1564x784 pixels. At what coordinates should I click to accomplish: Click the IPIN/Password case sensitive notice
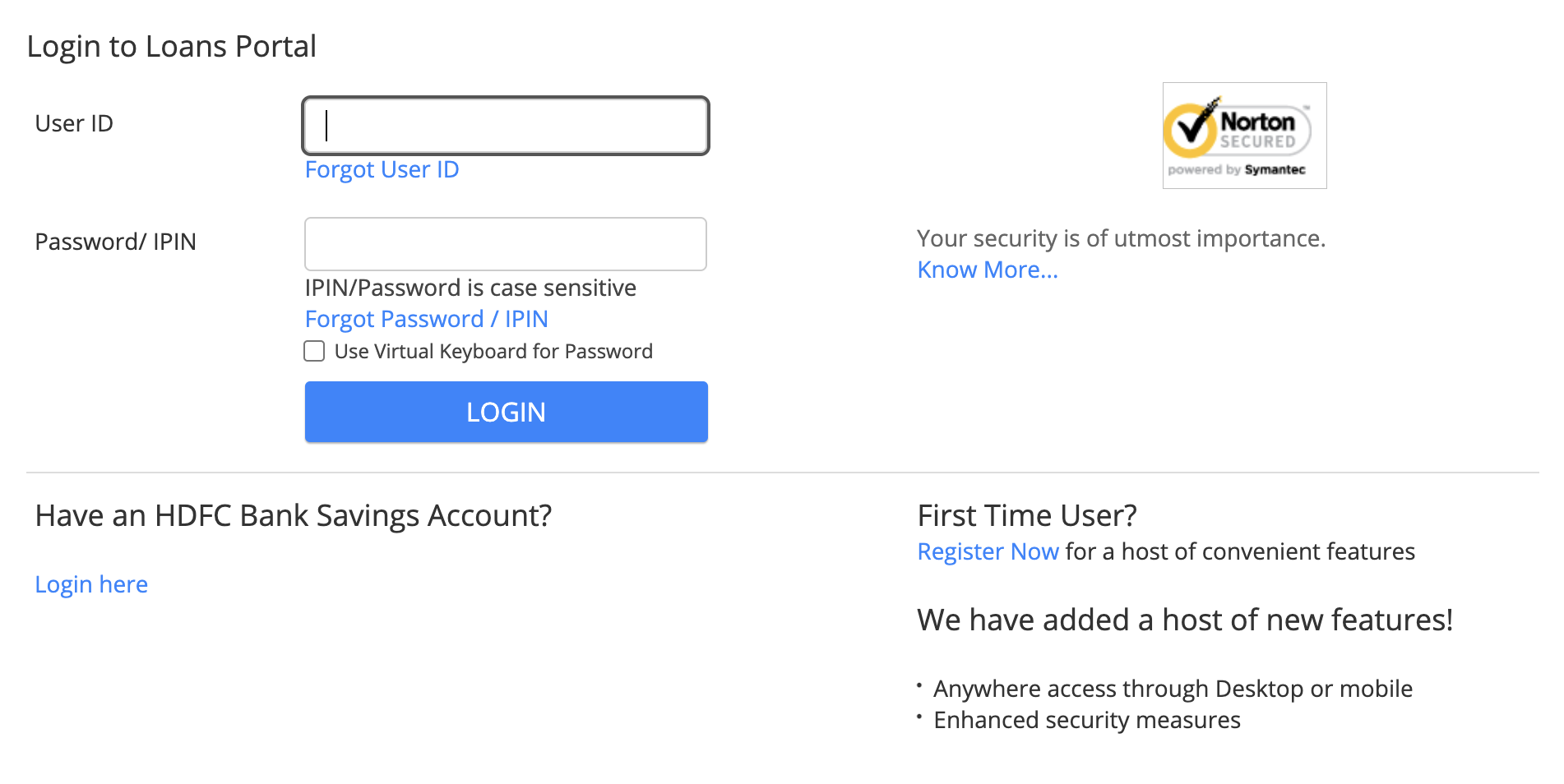click(x=470, y=288)
